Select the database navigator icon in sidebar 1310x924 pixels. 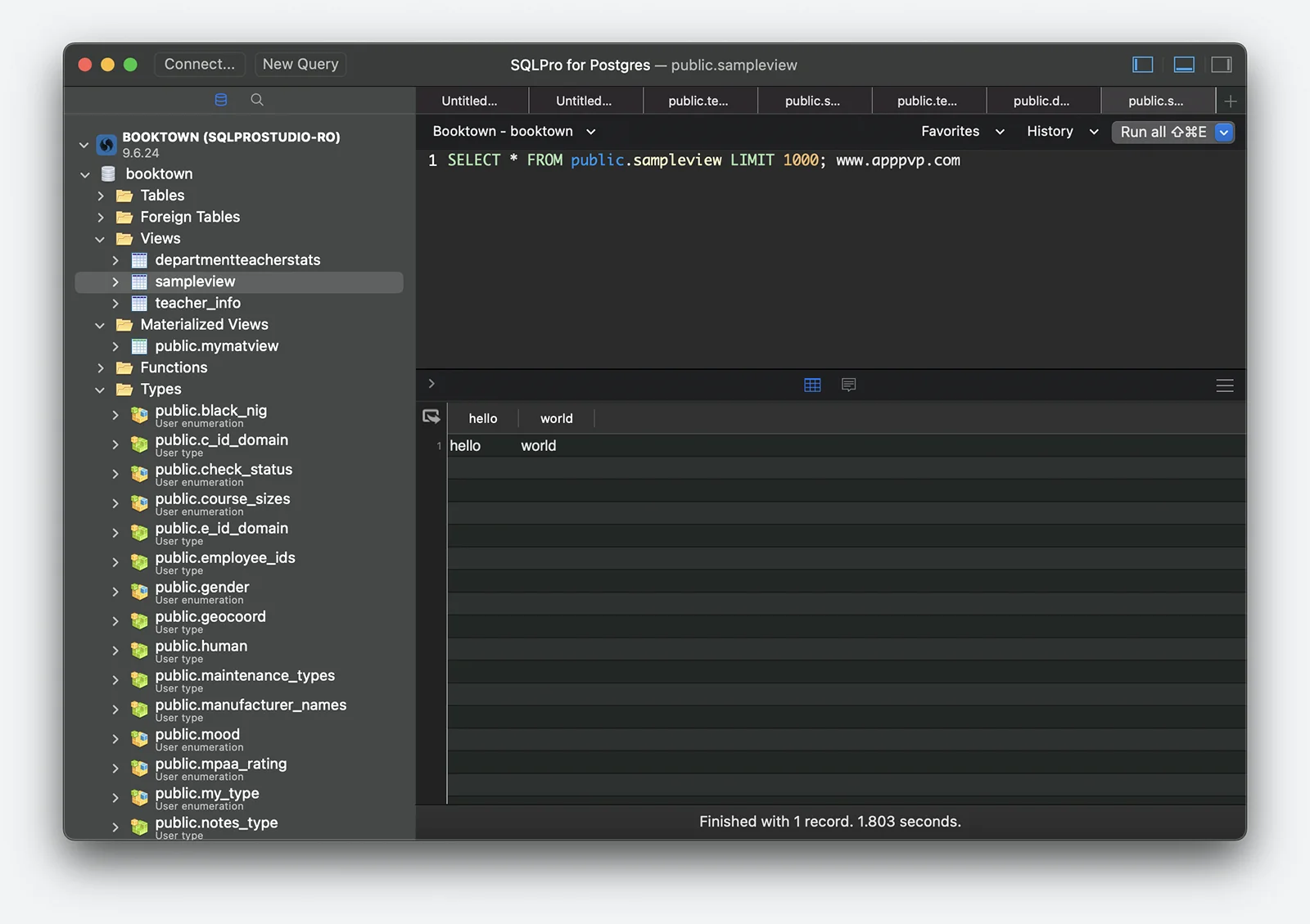point(221,100)
